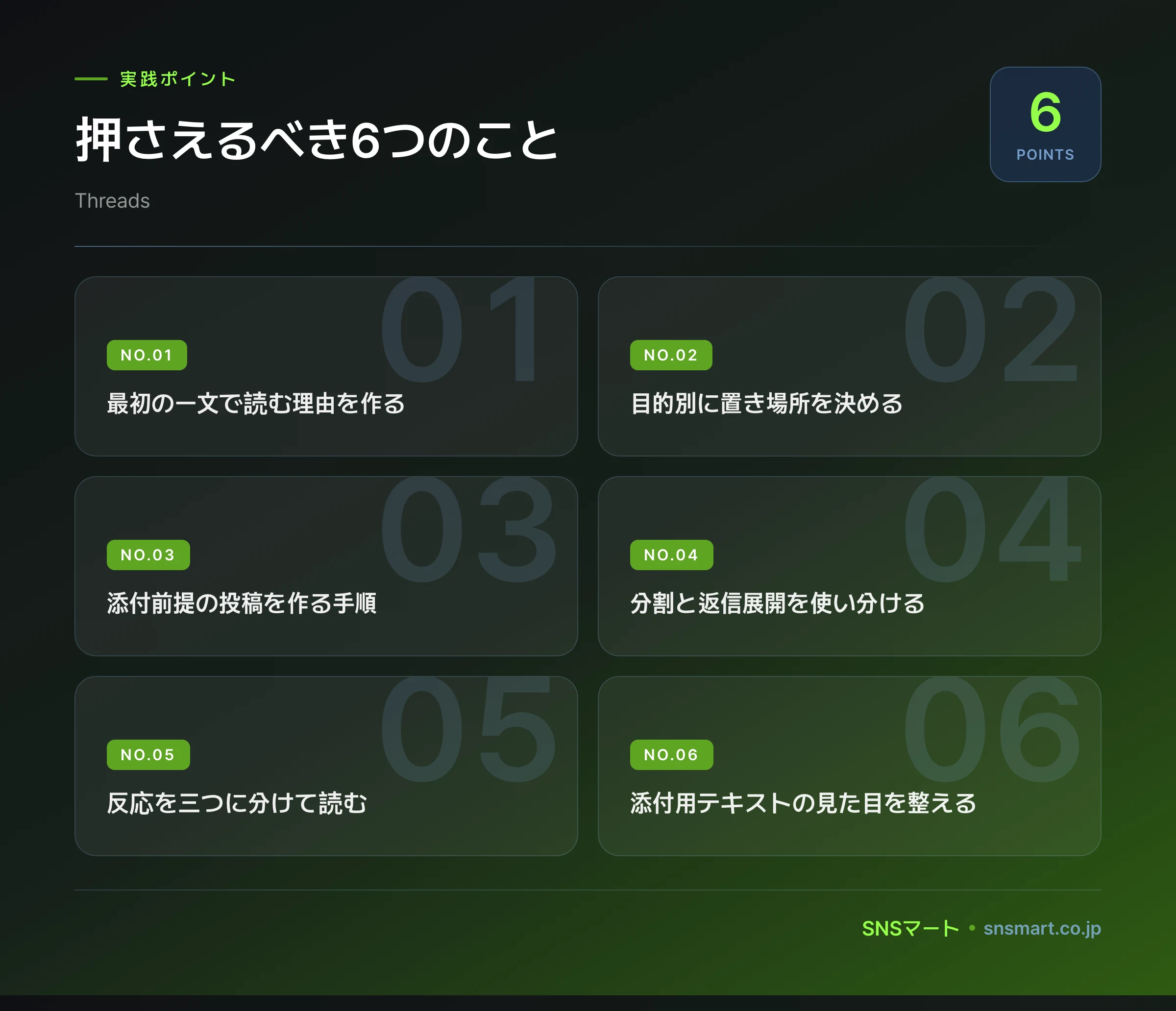Click the SNSマート brand name
Viewport: 1176px width, 1011px height.
pos(910,928)
